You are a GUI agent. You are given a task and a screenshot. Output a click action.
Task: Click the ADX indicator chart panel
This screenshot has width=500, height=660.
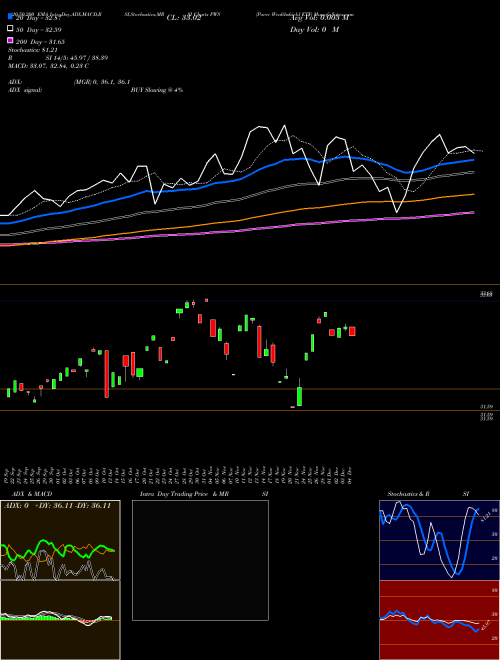60,540
